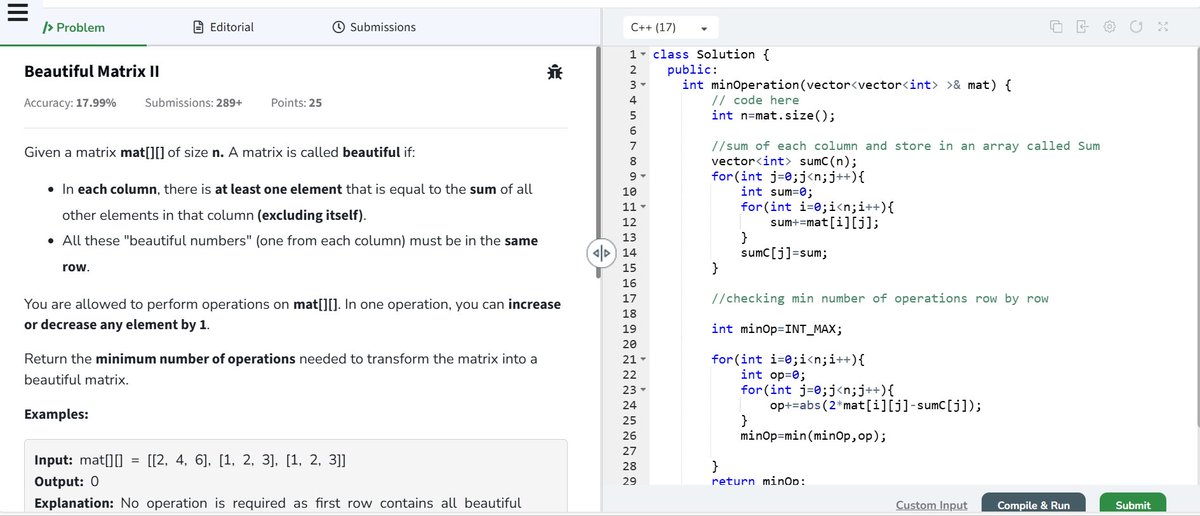Collapse the for loop fold at line 9

click(644, 176)
